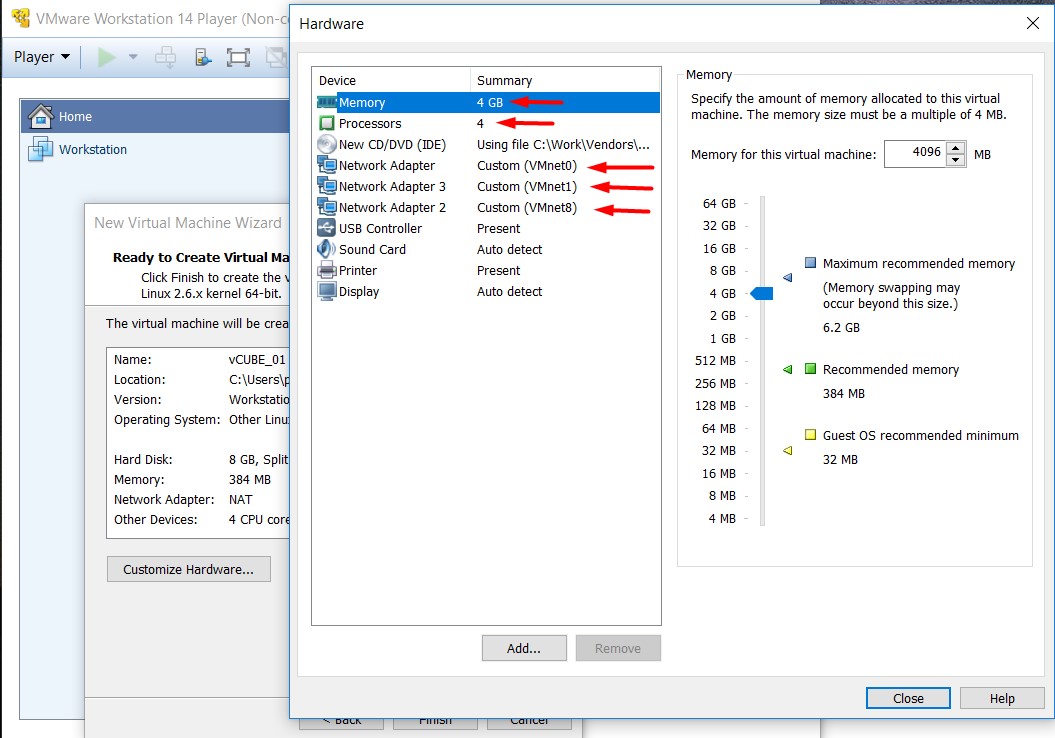Select the Display row
This screenshot has height=738, width=1055.
(x=487, y=291)
